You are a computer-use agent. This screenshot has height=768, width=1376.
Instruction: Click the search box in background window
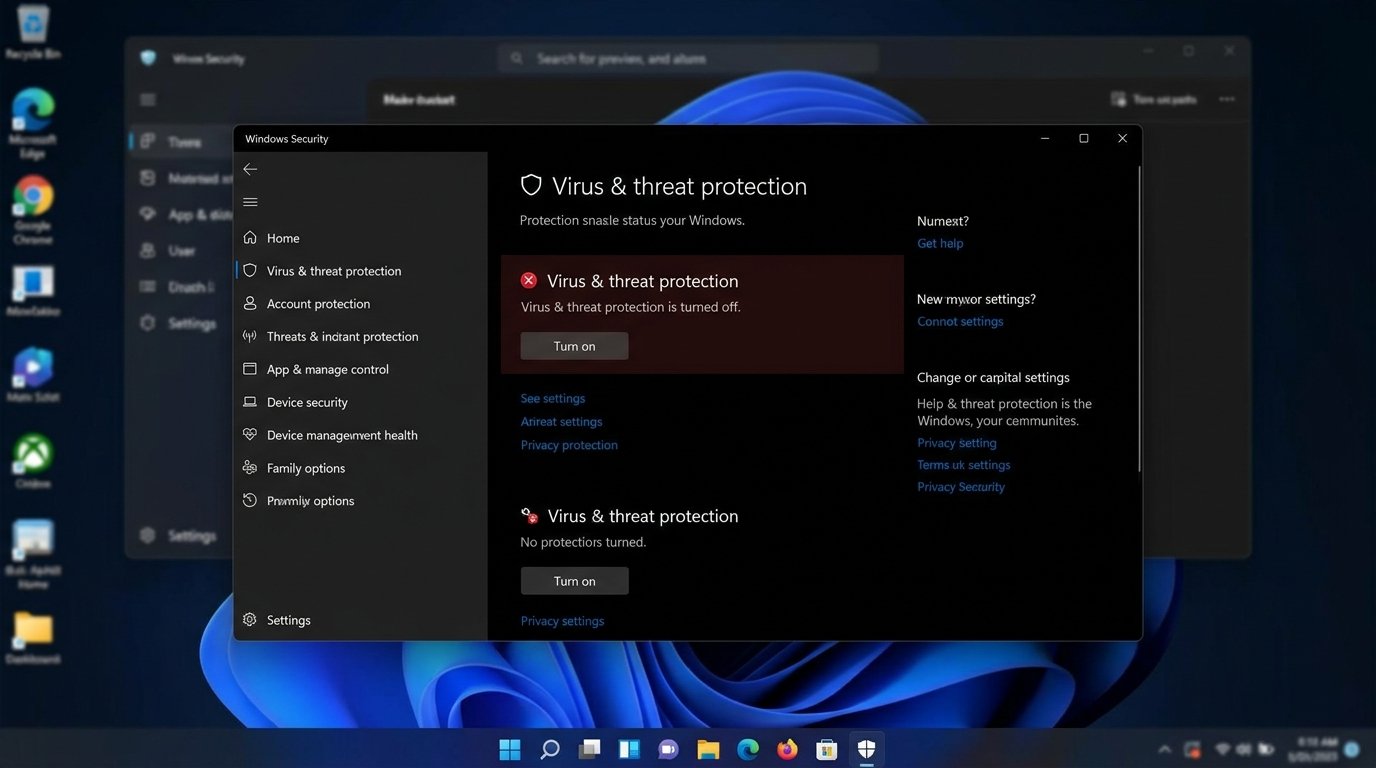(x=688, y=59)
